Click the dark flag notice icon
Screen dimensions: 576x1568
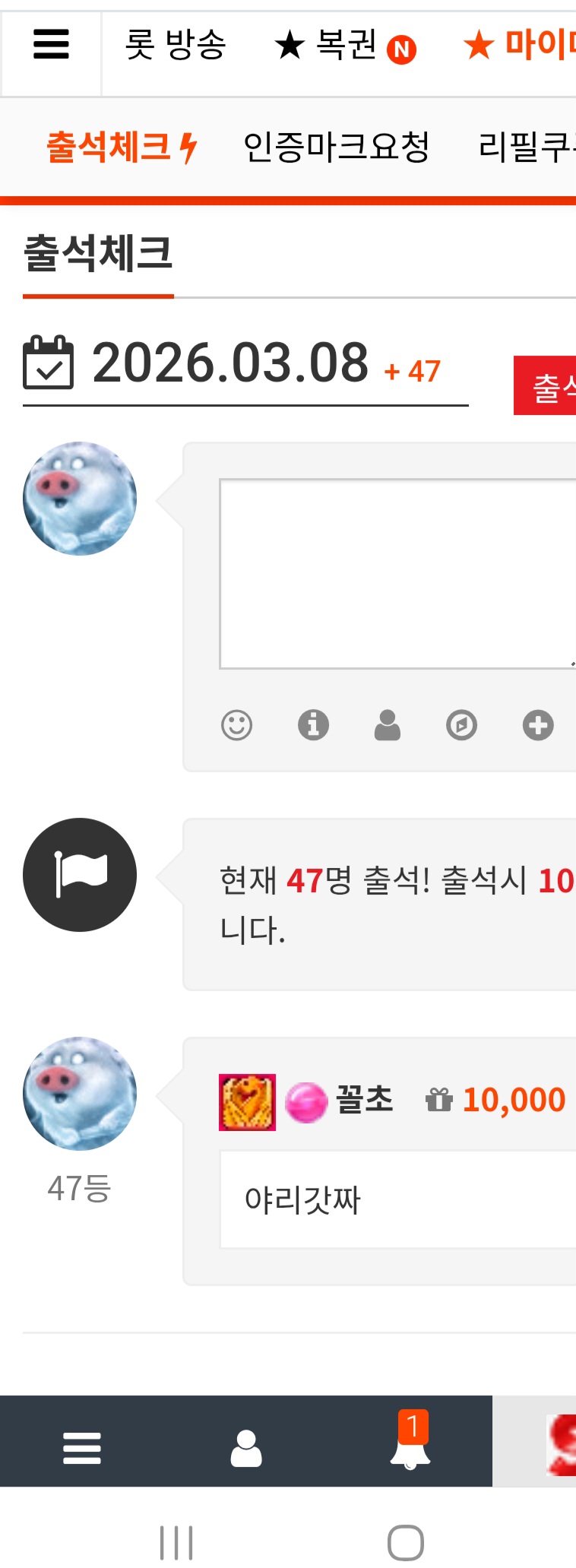pyautogui.click(x=80, y=875)
